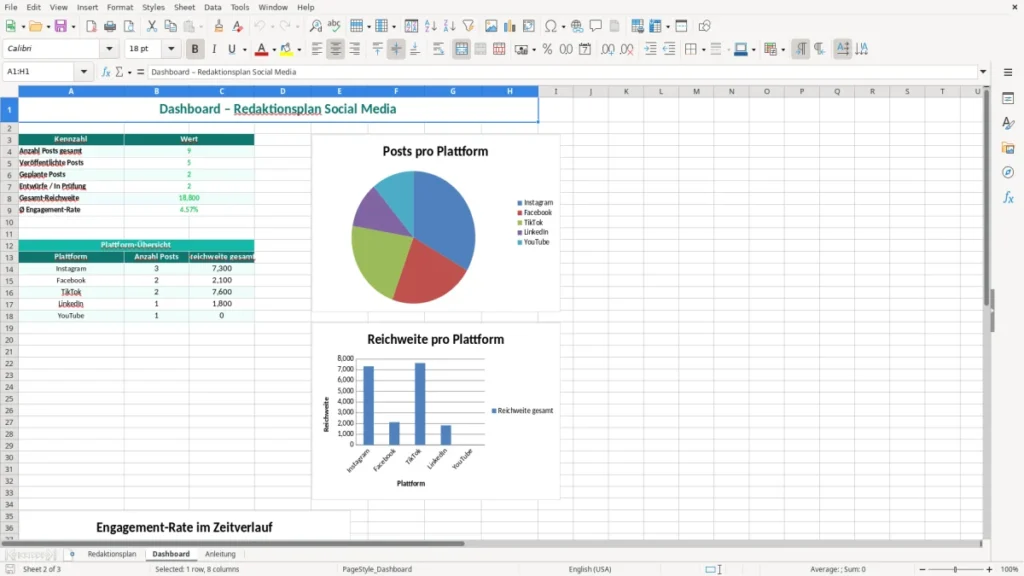Toggle Wrap Text
The height and width of the screenshot is (576, 1024).
[x=438, y=49]
